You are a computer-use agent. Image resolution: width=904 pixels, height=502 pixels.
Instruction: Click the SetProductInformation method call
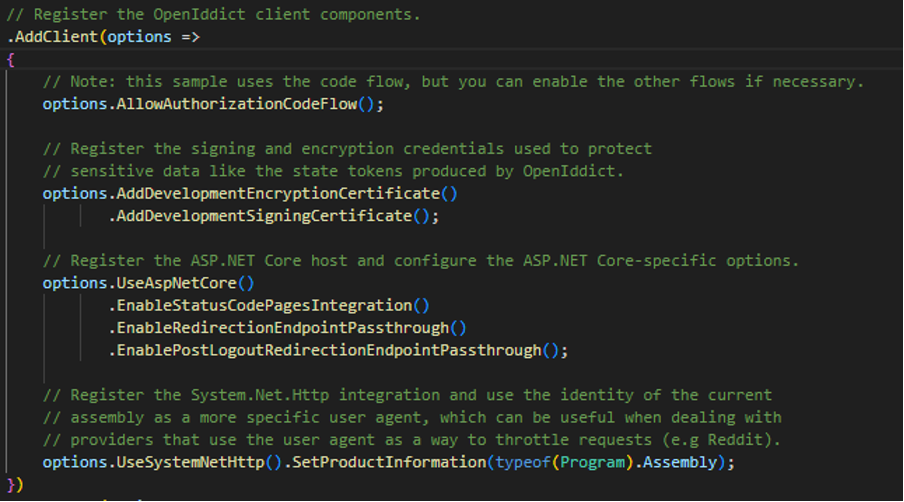coord(389,462)
